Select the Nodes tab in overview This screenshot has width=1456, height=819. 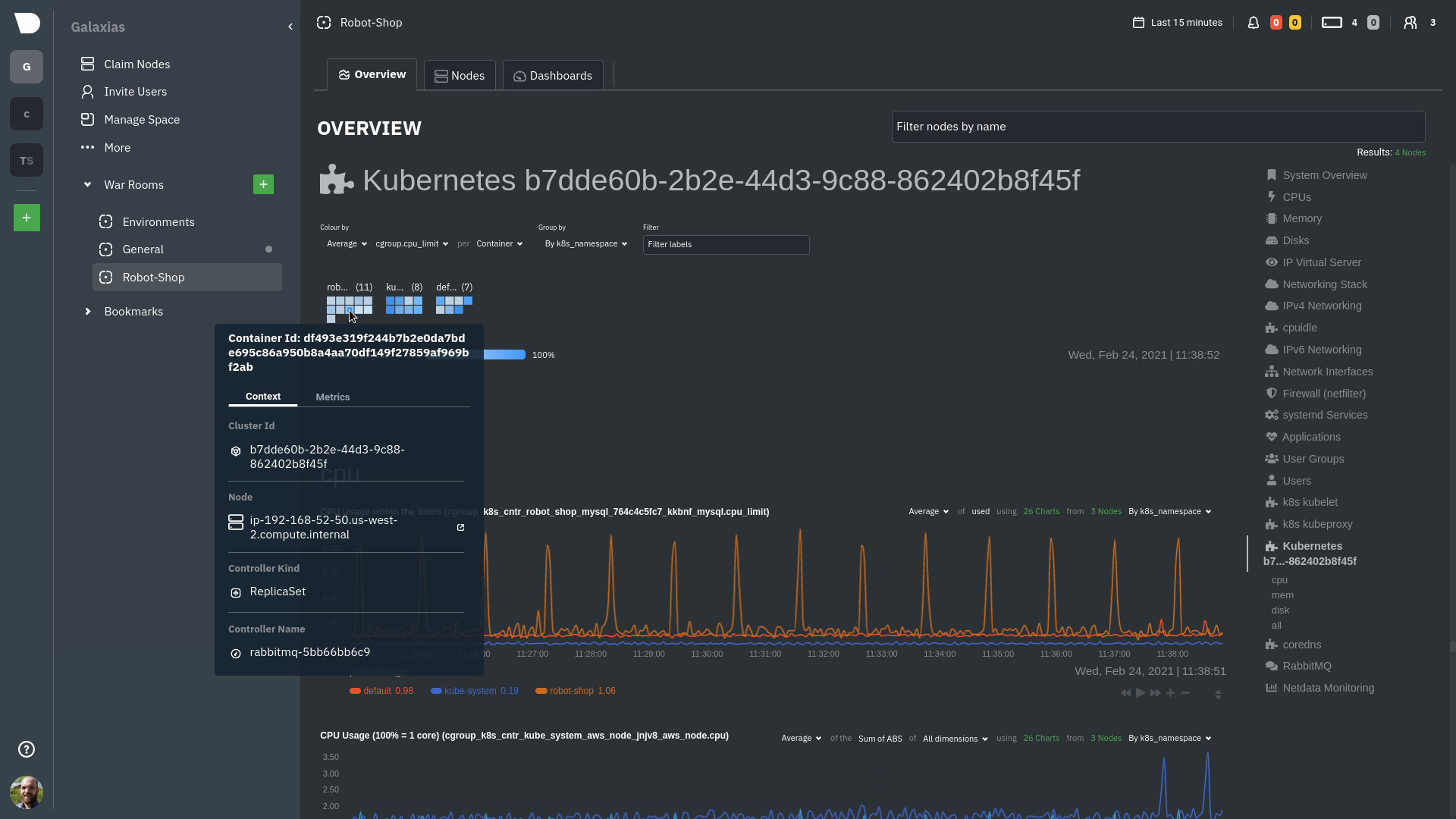pos(459,75)
